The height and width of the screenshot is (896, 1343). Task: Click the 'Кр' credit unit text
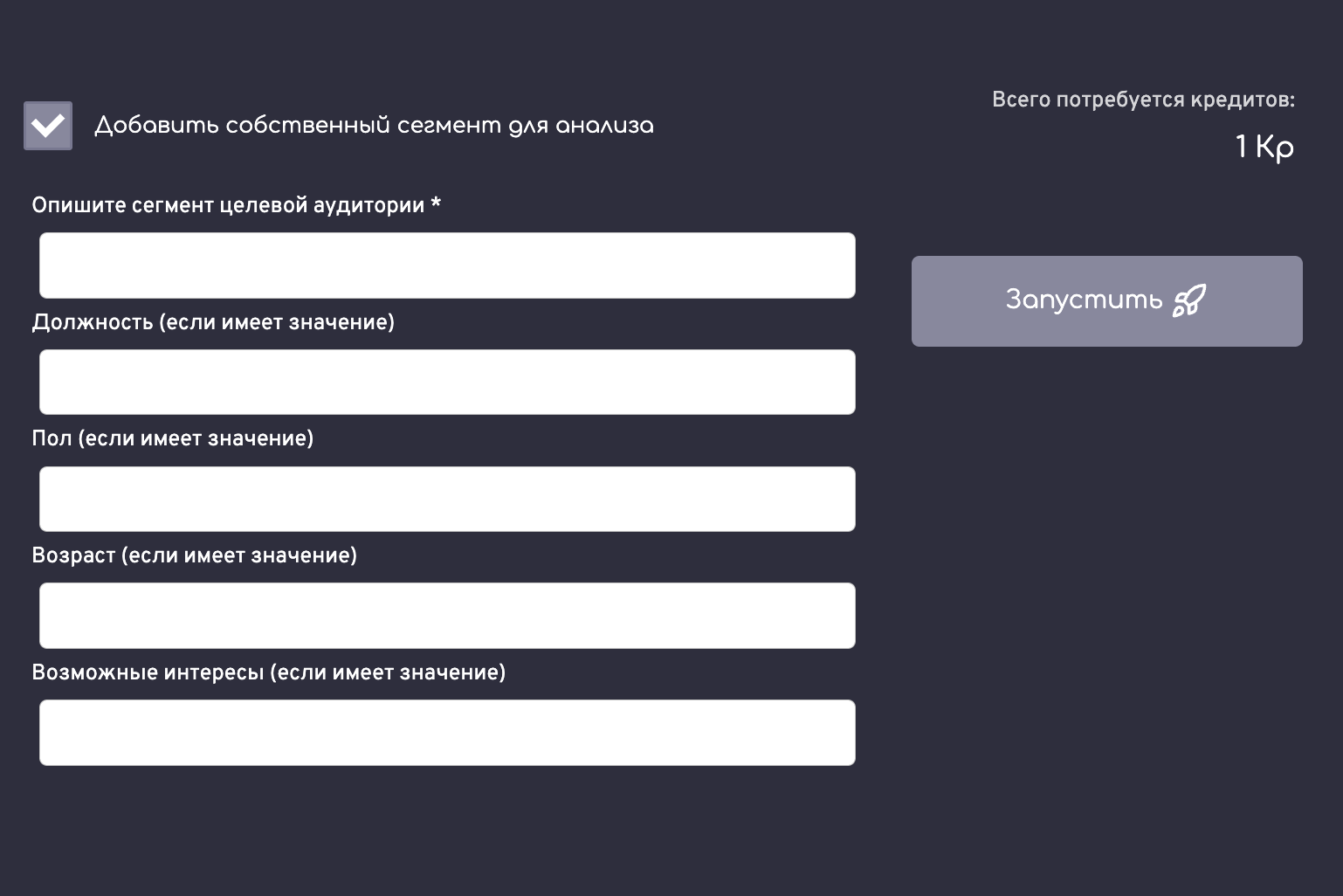1275,147
